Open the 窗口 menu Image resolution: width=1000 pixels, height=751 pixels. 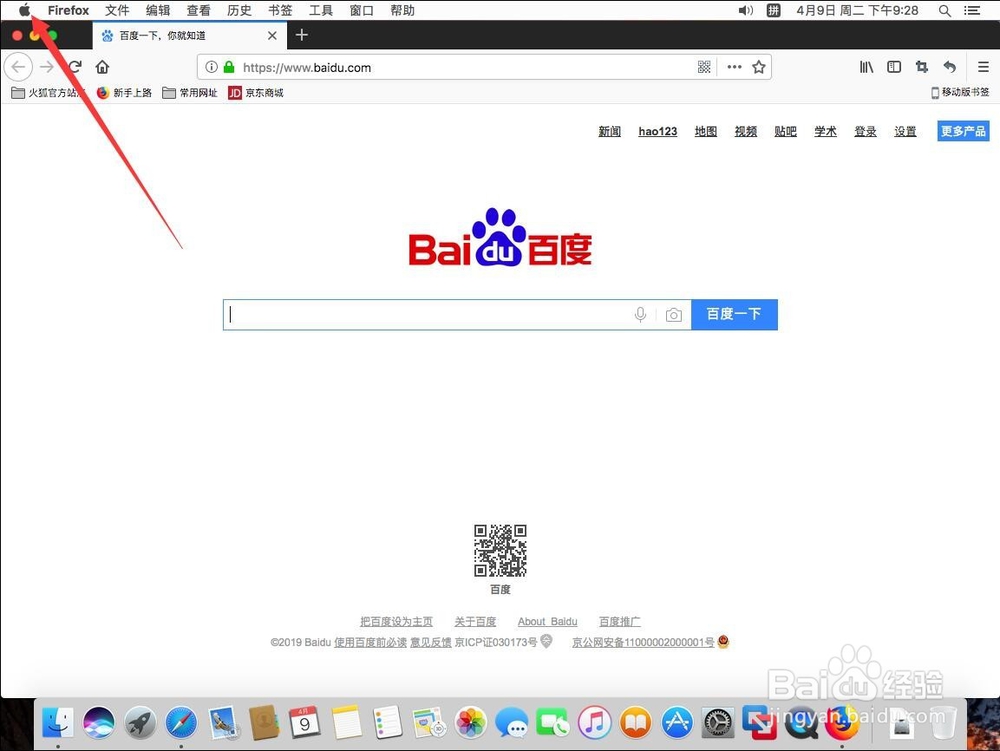pos(362,10)
